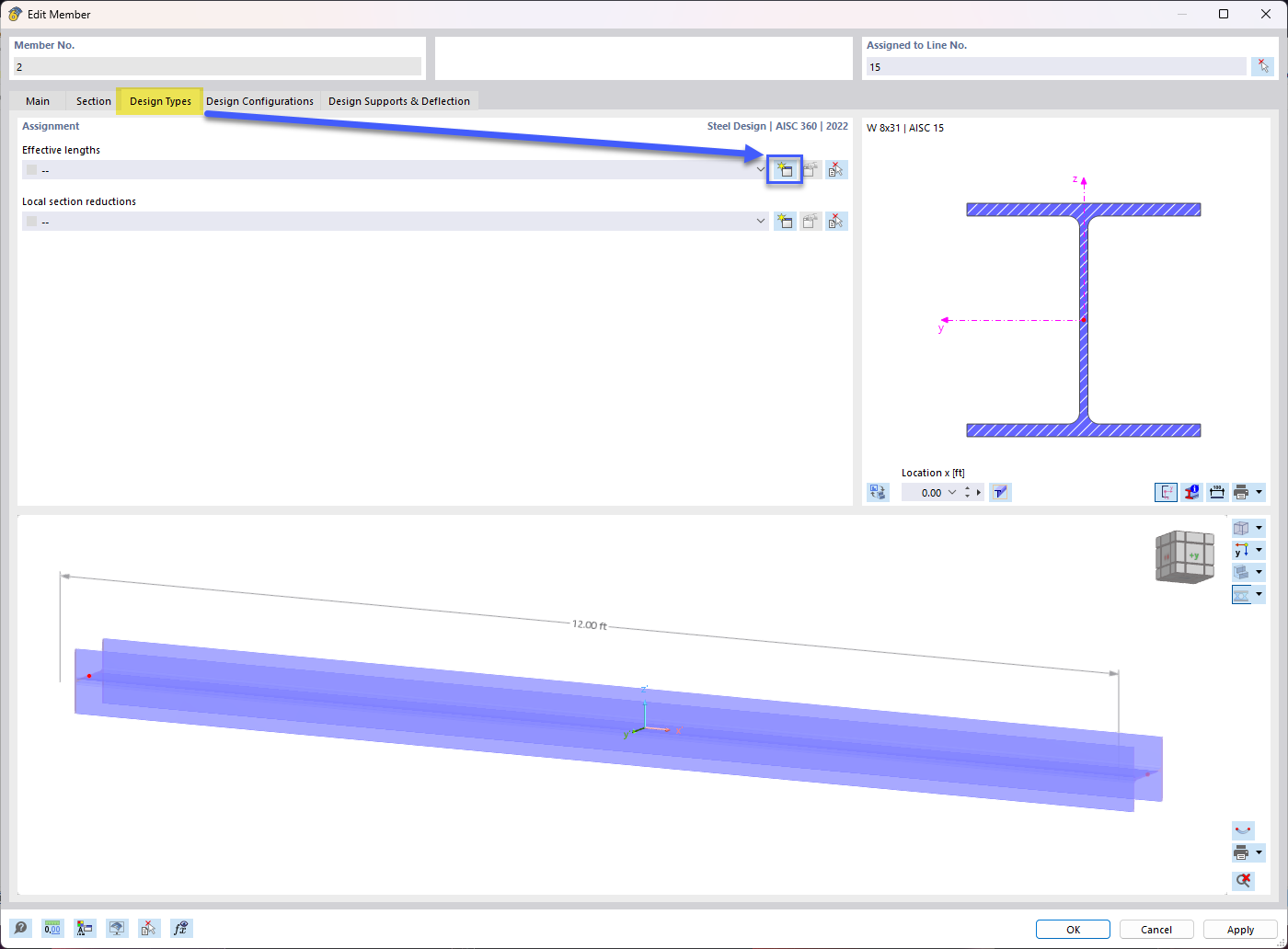Click the color and font settings icon
This screenshot has height=949, width=1288.
[x=85, y=928]
